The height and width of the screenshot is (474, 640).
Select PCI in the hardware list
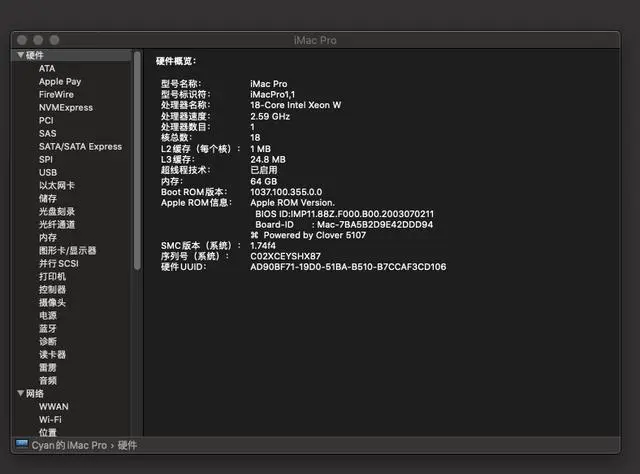[x=46, y=120]
